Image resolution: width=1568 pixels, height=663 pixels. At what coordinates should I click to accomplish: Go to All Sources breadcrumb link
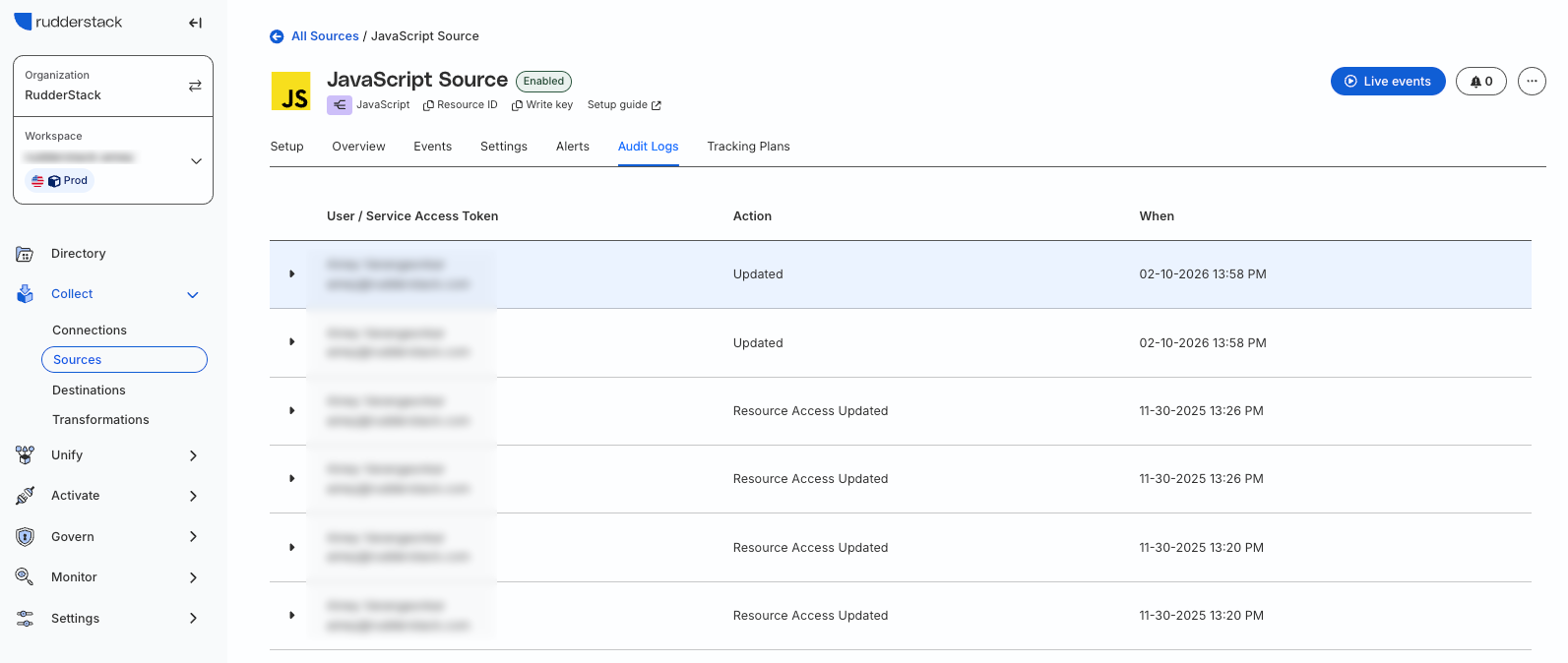[x=325, y=36]
